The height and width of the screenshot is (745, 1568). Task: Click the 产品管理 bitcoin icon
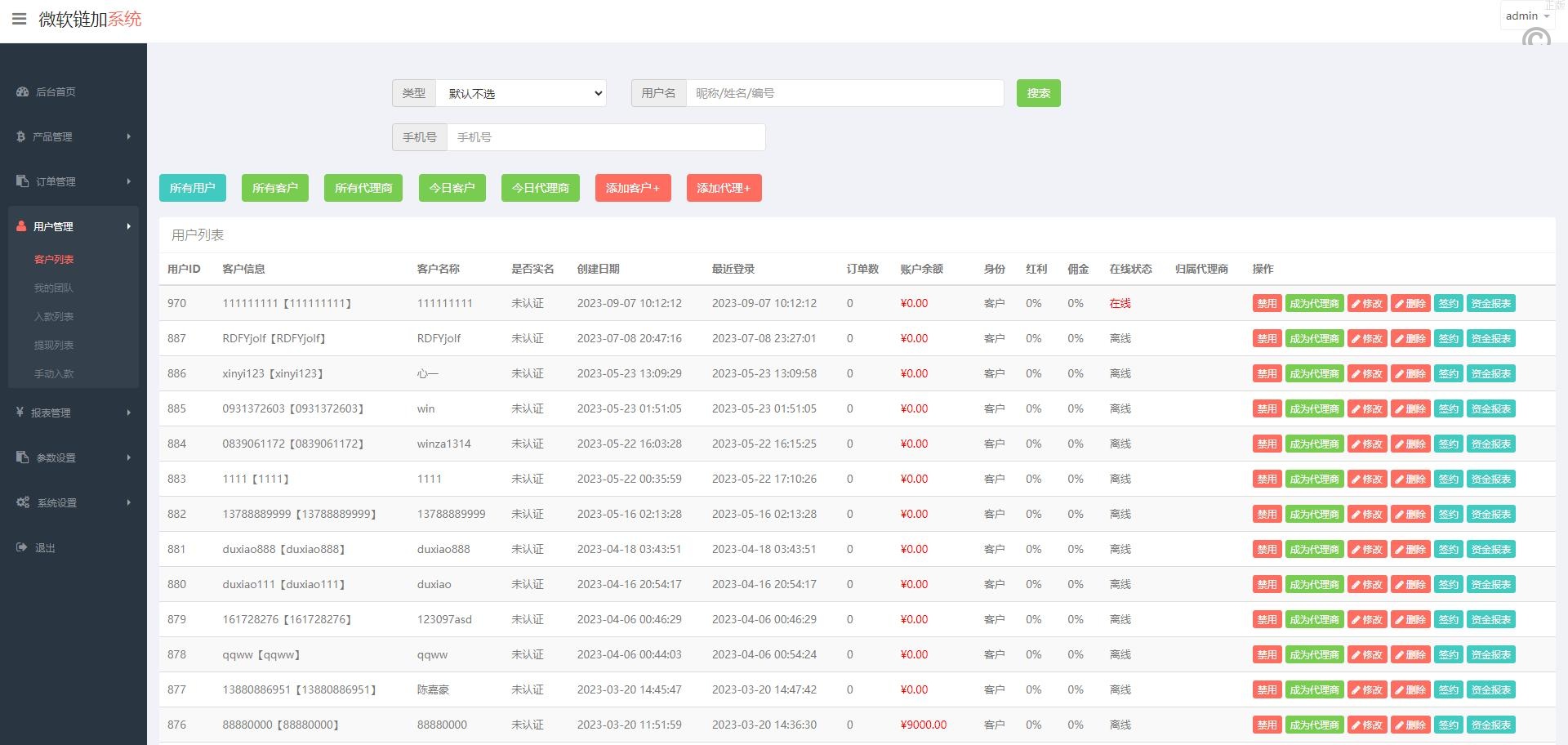click(20, 137)
